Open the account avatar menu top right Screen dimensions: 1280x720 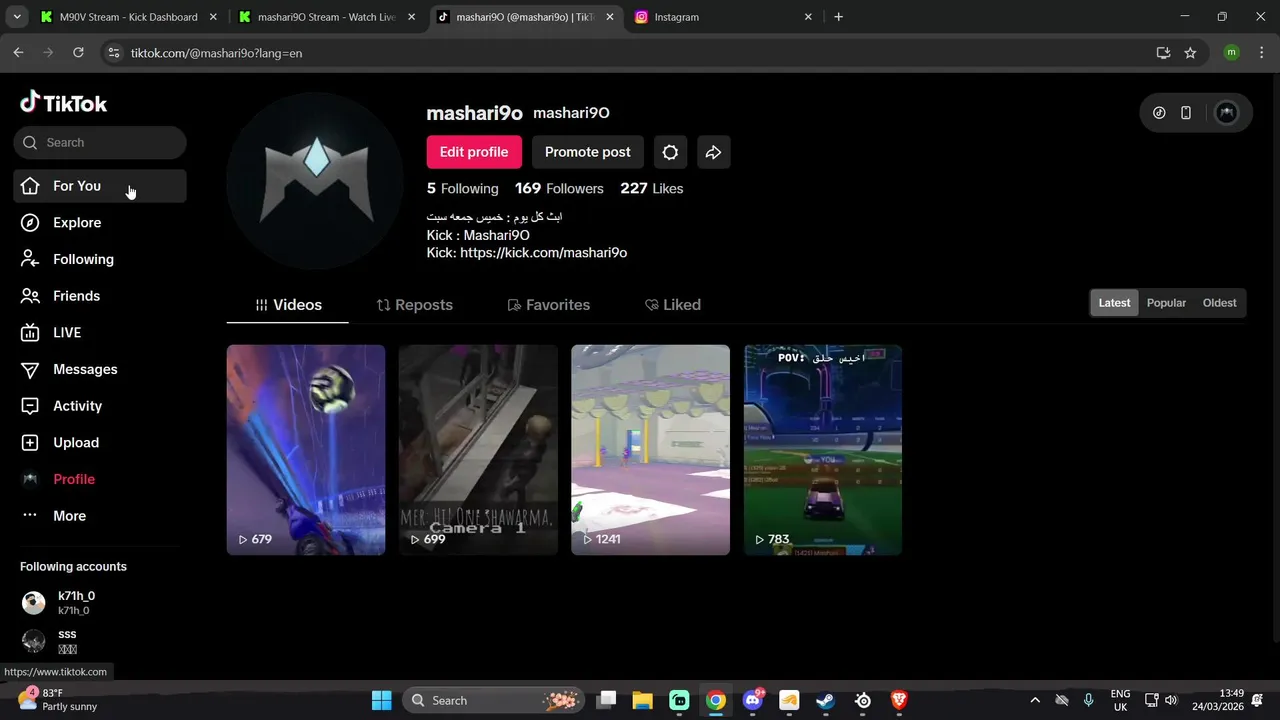(1226, 113)
